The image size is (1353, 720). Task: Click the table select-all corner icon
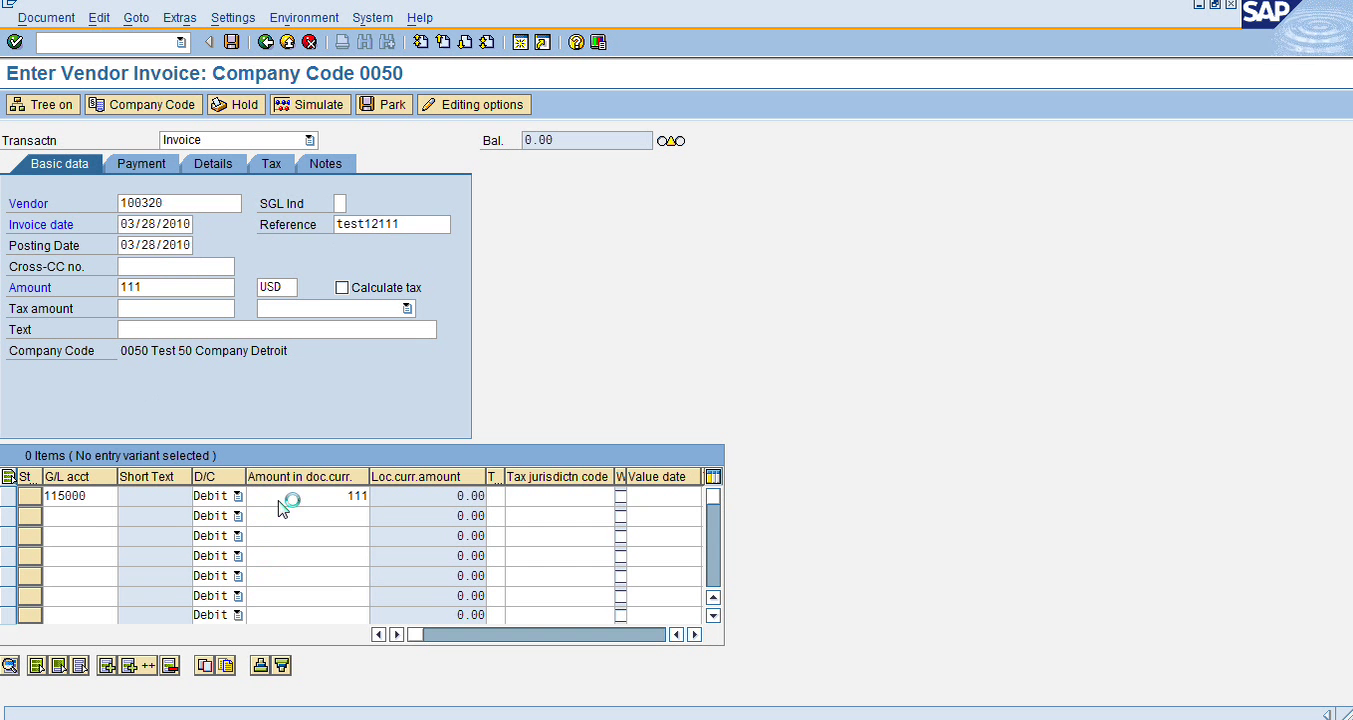click(x=8, y=477)
